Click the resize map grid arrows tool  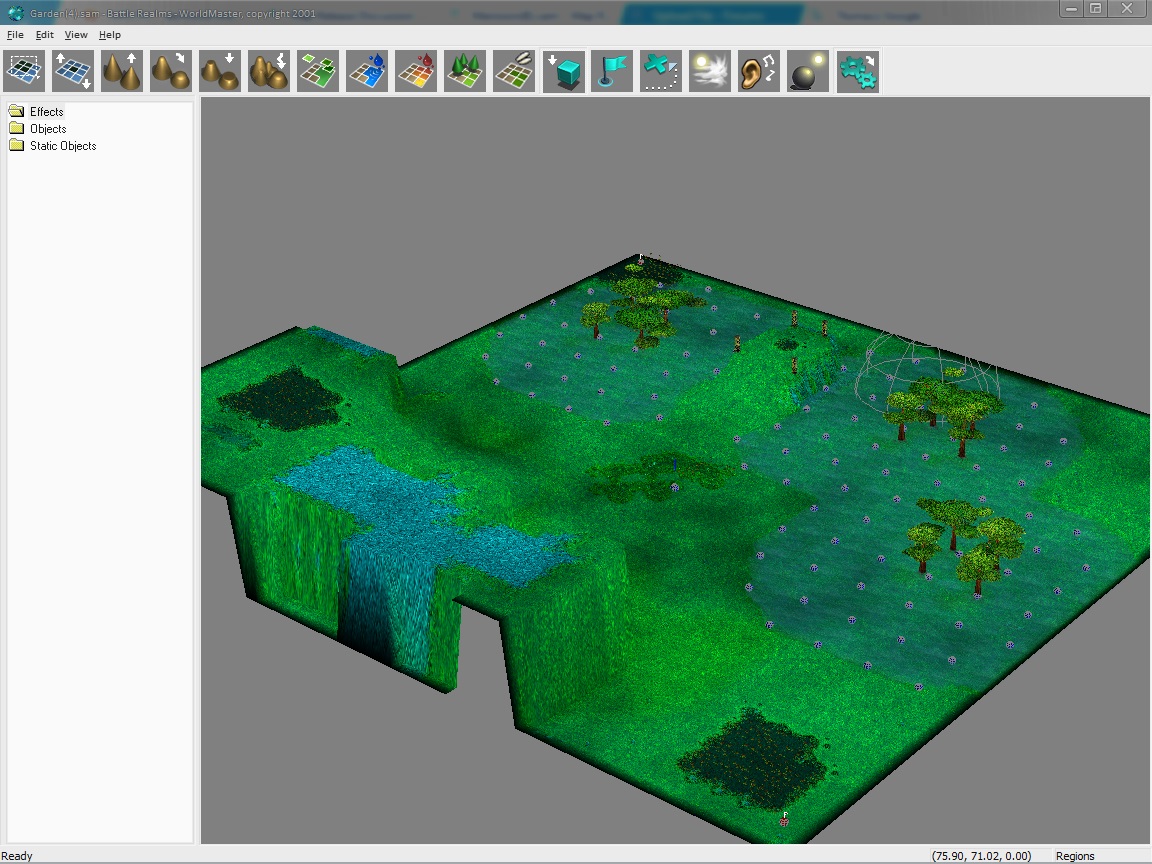click(x=73, y=72)
